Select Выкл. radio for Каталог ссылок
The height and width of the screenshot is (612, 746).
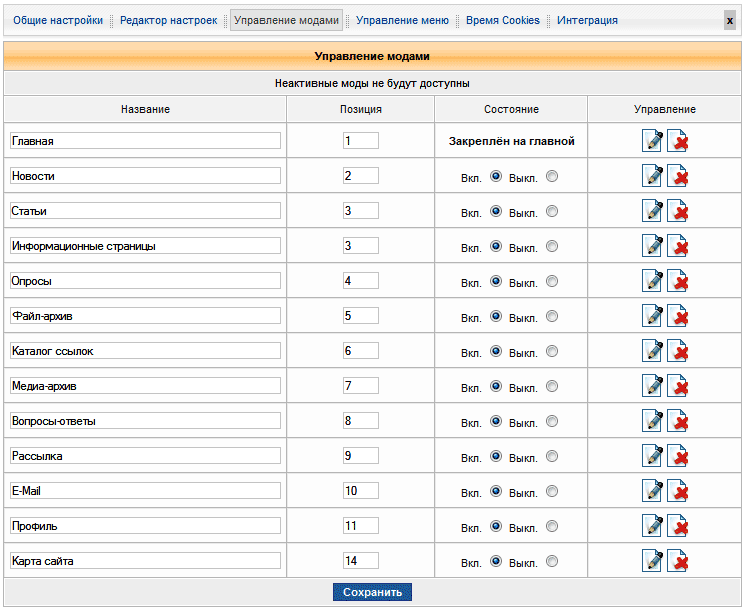[552, 351]
